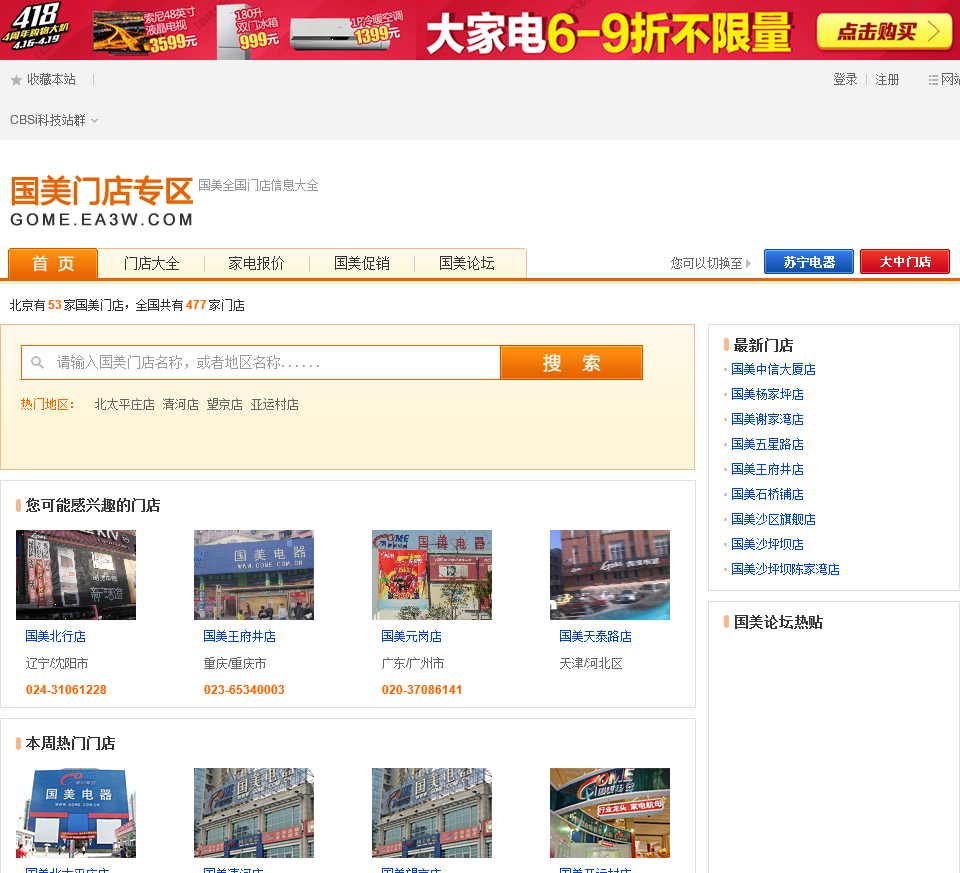Screen dimensions: 960x873
Task: Open the 国美论坛 tab
Action: click(467, 264)
